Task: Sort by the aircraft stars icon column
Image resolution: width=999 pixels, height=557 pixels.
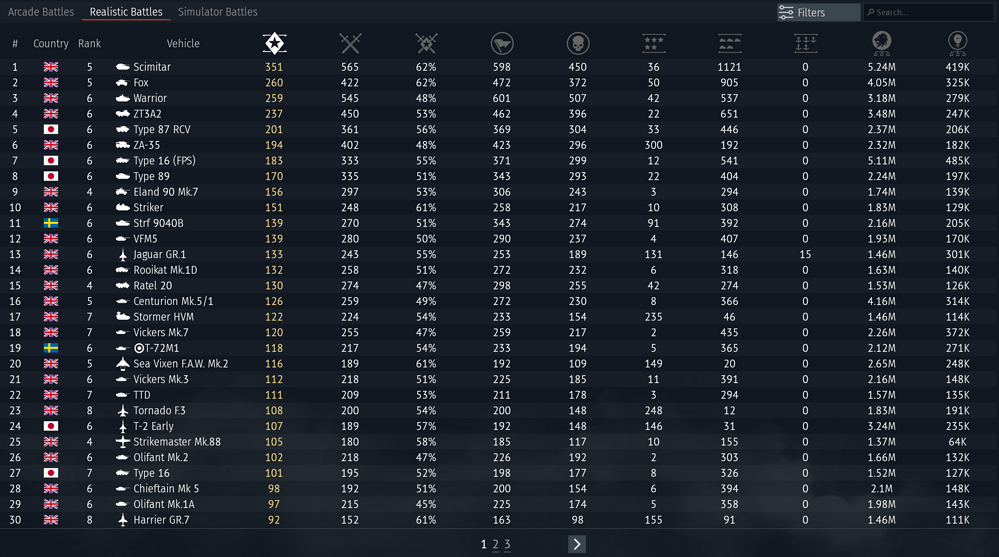Action: coord(654,43)
